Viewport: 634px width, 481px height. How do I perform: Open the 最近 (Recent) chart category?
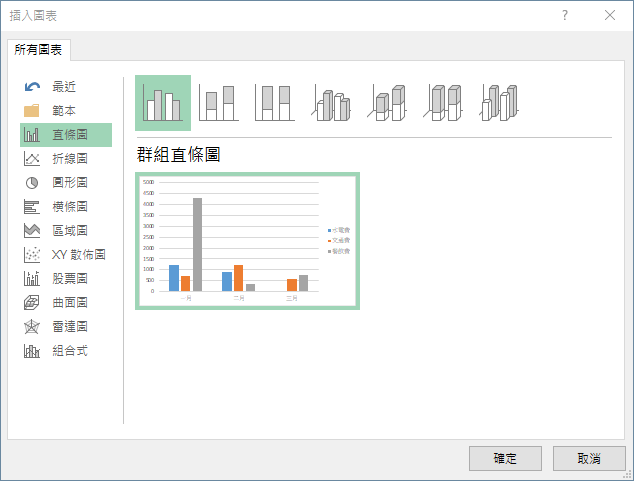pyautogui.click(x=64, y=87)
